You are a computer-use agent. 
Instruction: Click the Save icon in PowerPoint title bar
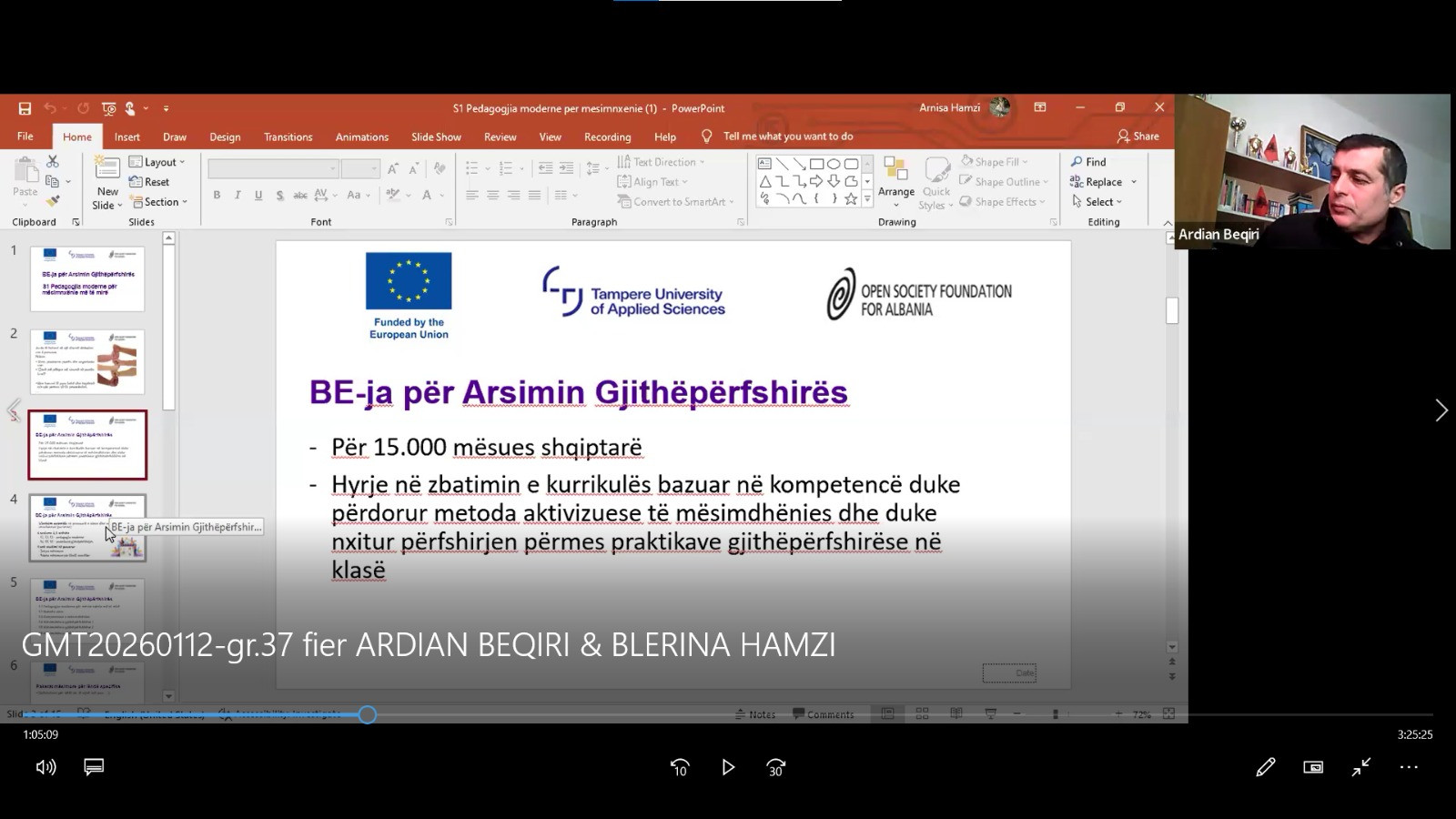25,108
